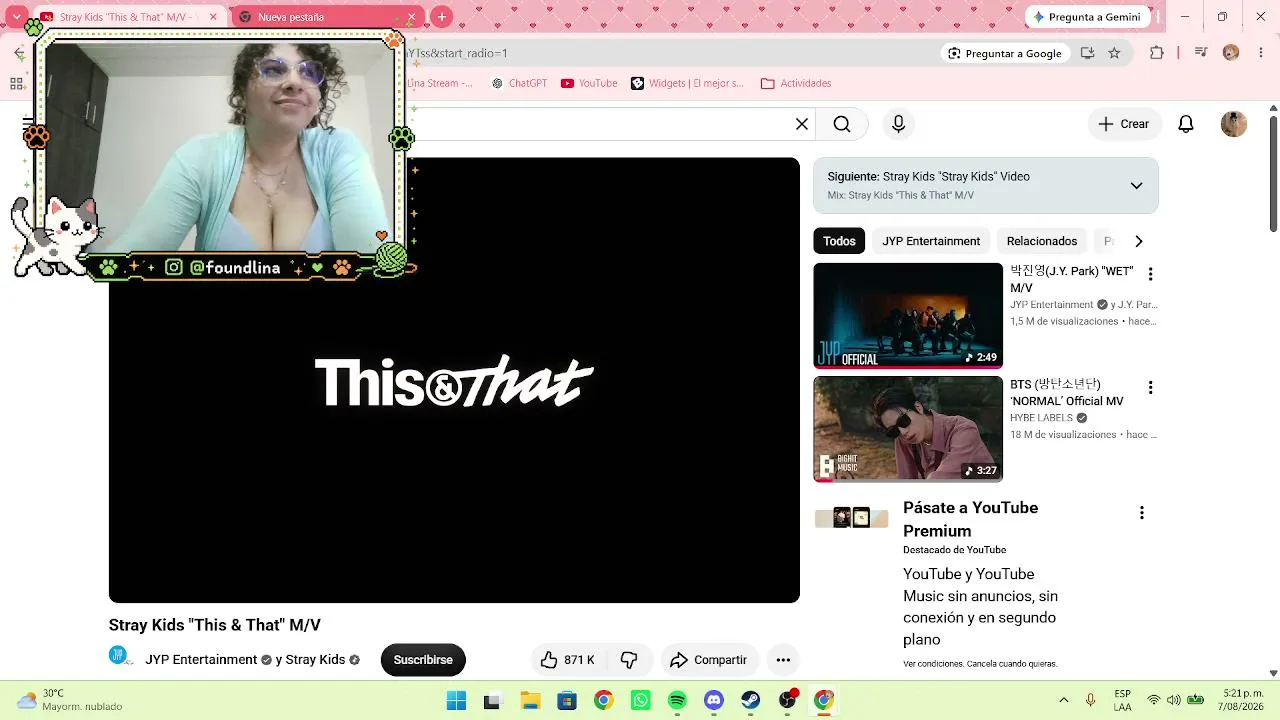
Task: Open the Chrome profile avatar
Action: [x=1231, y=53]
